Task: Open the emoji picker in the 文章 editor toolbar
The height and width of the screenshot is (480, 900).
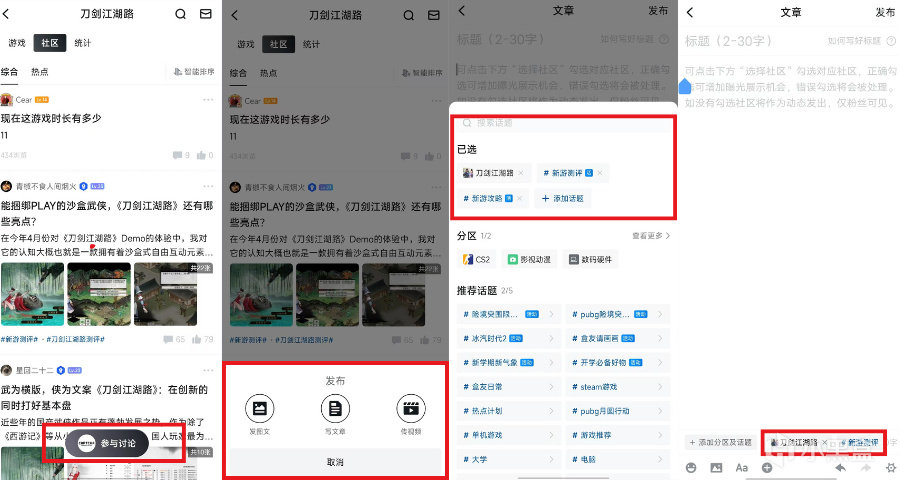Action: tap(691, 468)
